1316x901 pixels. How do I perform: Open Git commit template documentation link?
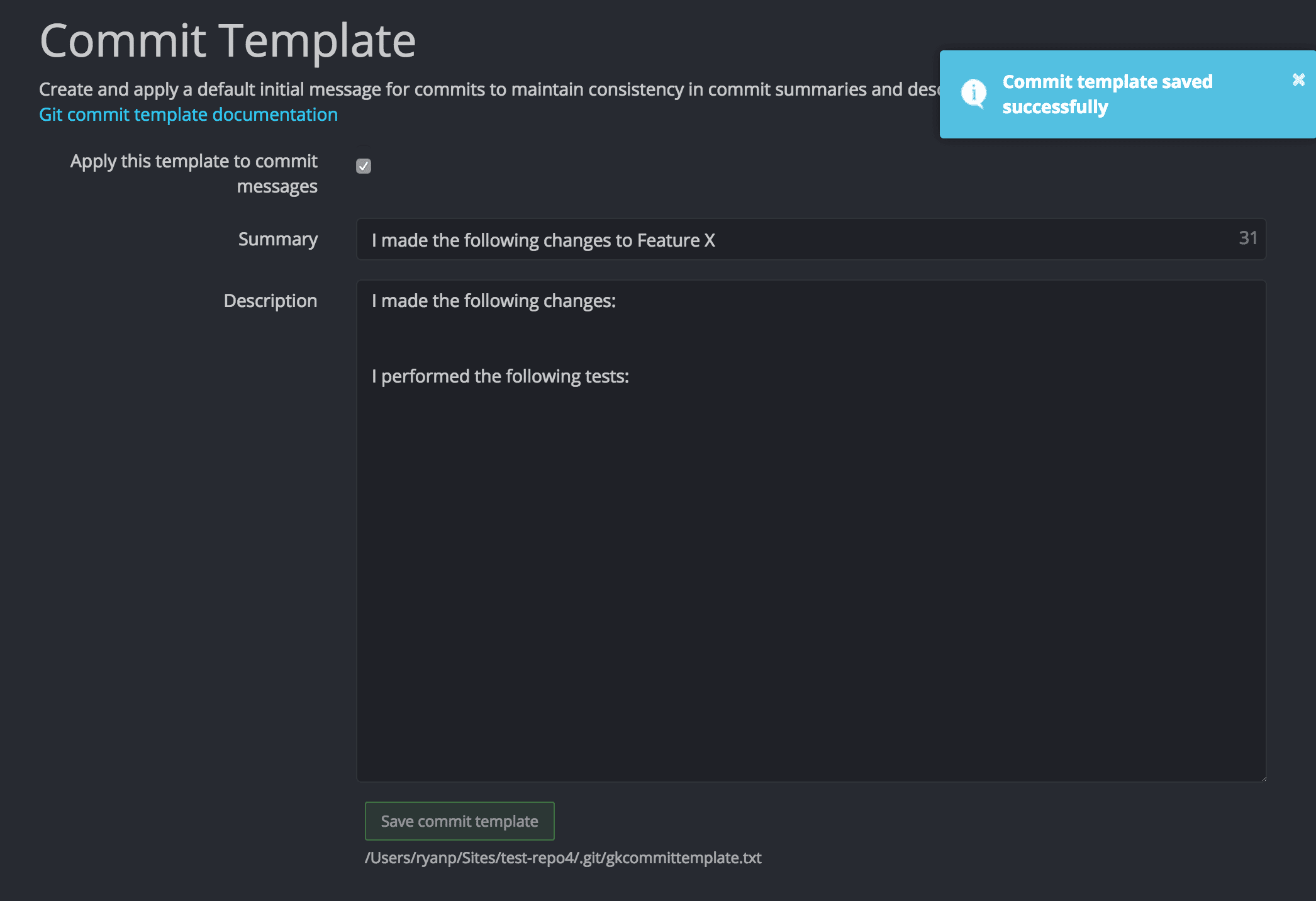click(188, 115)
